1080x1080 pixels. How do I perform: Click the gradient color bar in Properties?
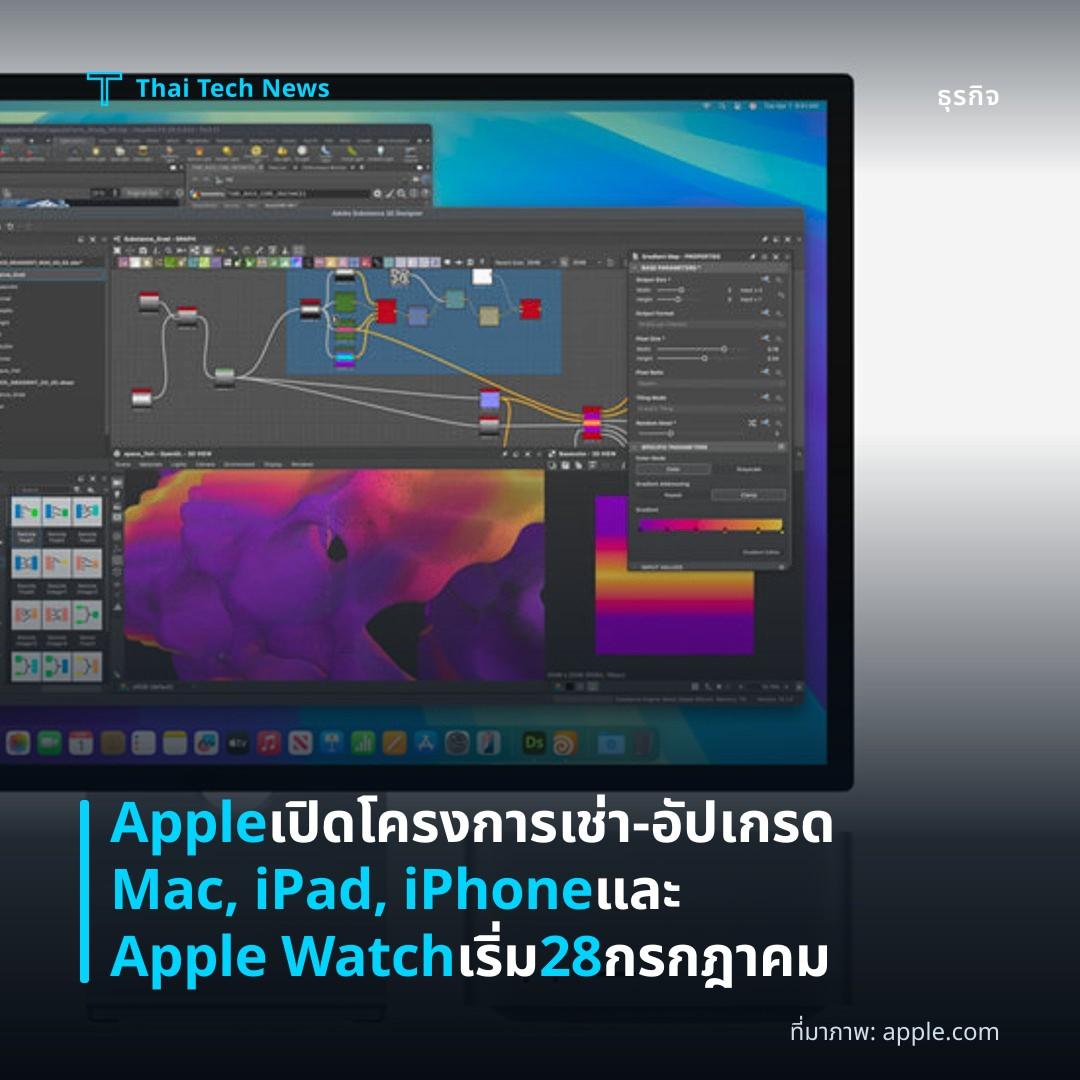coord(710,526)
